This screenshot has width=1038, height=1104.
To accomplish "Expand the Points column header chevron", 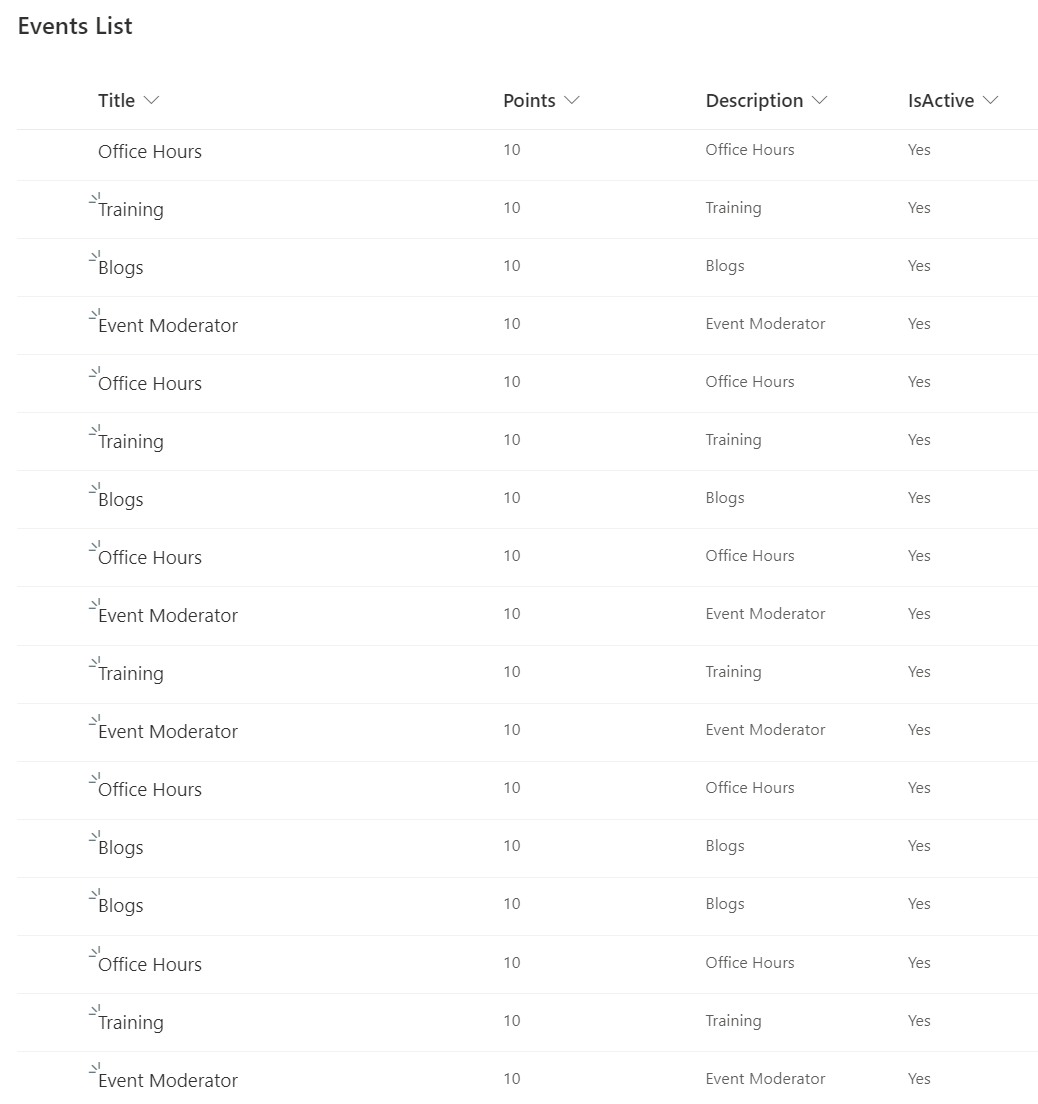I will [571, 100].
